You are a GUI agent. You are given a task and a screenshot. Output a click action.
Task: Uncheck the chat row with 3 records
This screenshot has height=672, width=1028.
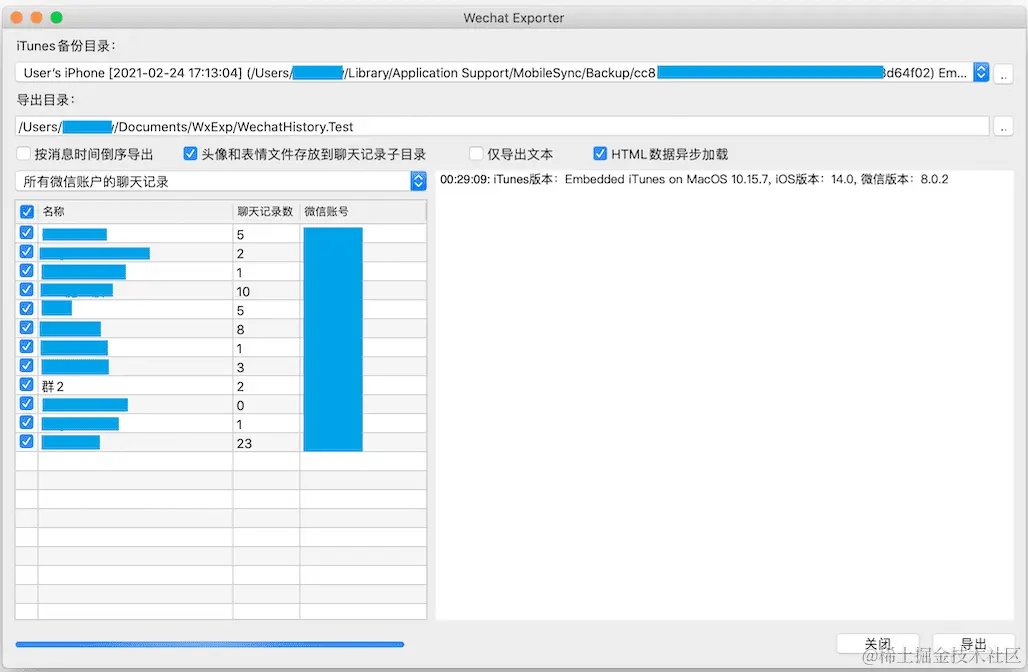pos(27,366)
